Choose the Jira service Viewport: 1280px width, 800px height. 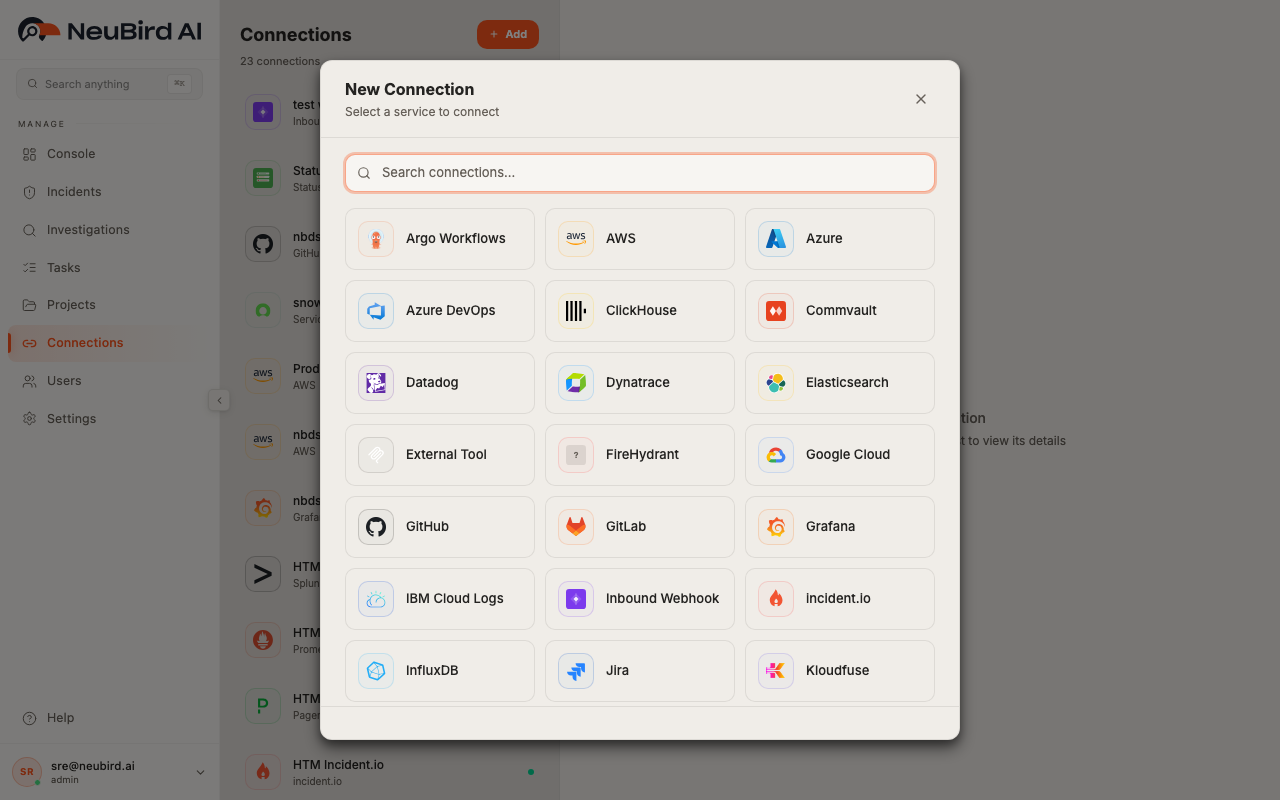[639, 670]
